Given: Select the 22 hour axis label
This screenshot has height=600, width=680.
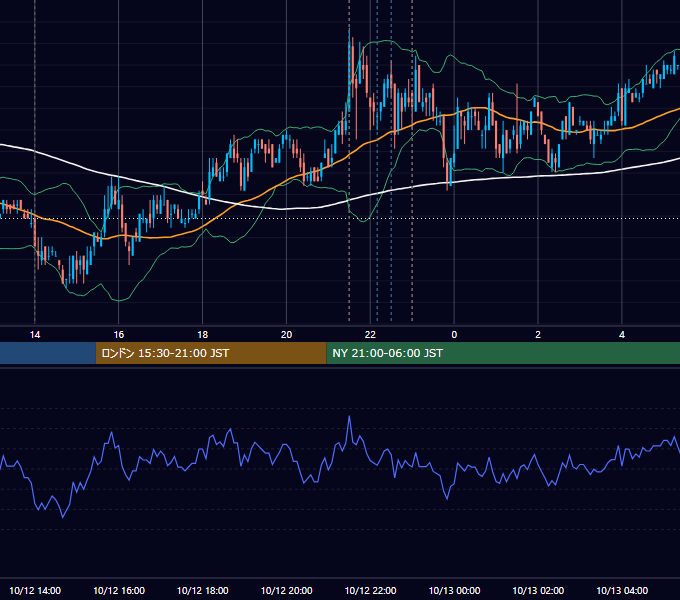Looking at the screenshot, I should tap(370, 335).
